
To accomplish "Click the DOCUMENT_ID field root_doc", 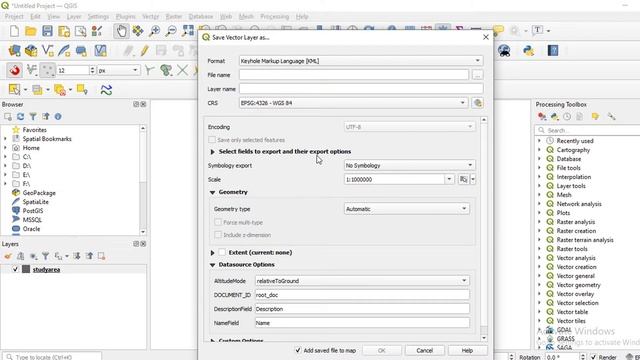I will pos(362,295).
